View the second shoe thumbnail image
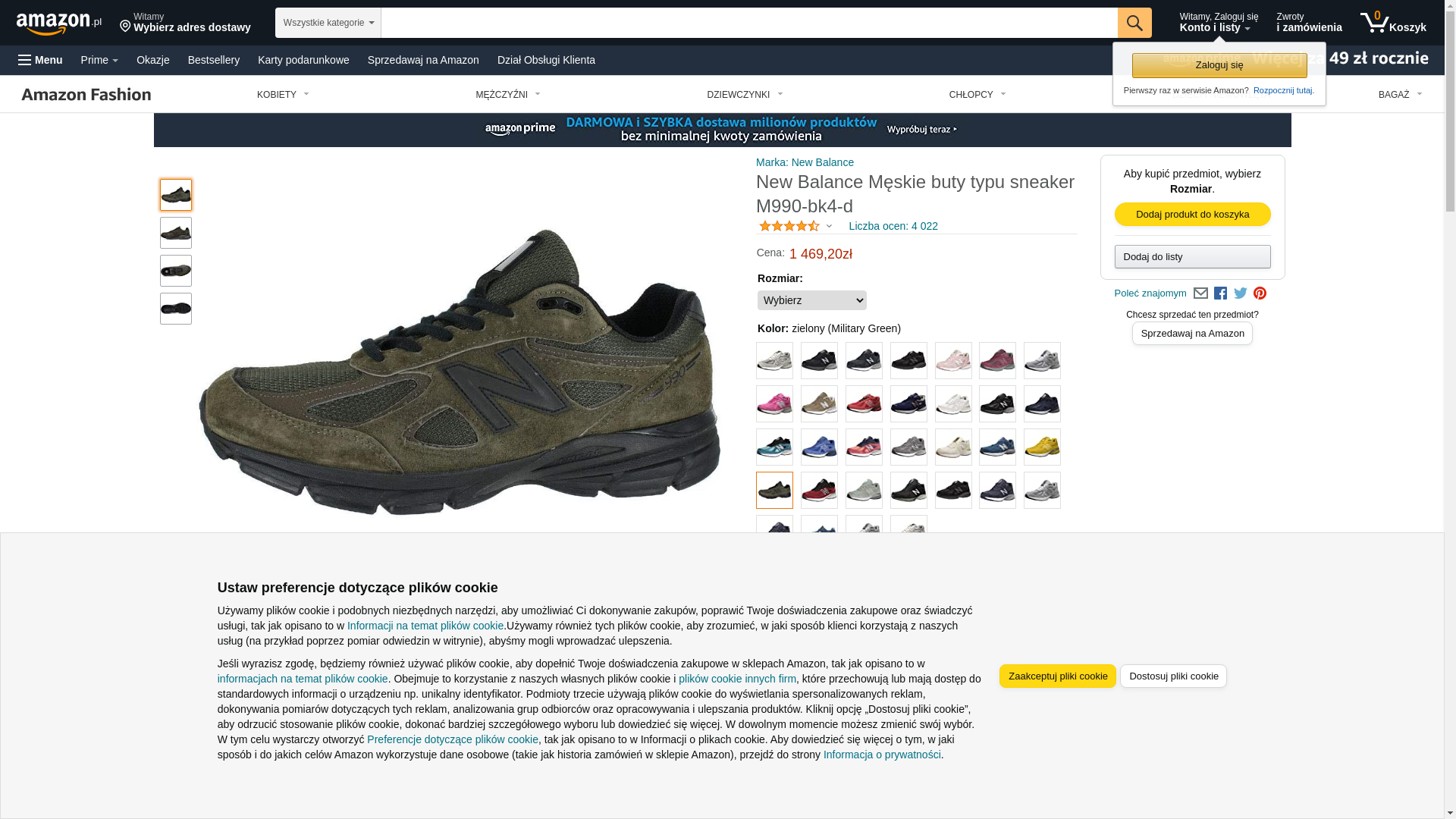1456x819 pixels. 176,233
